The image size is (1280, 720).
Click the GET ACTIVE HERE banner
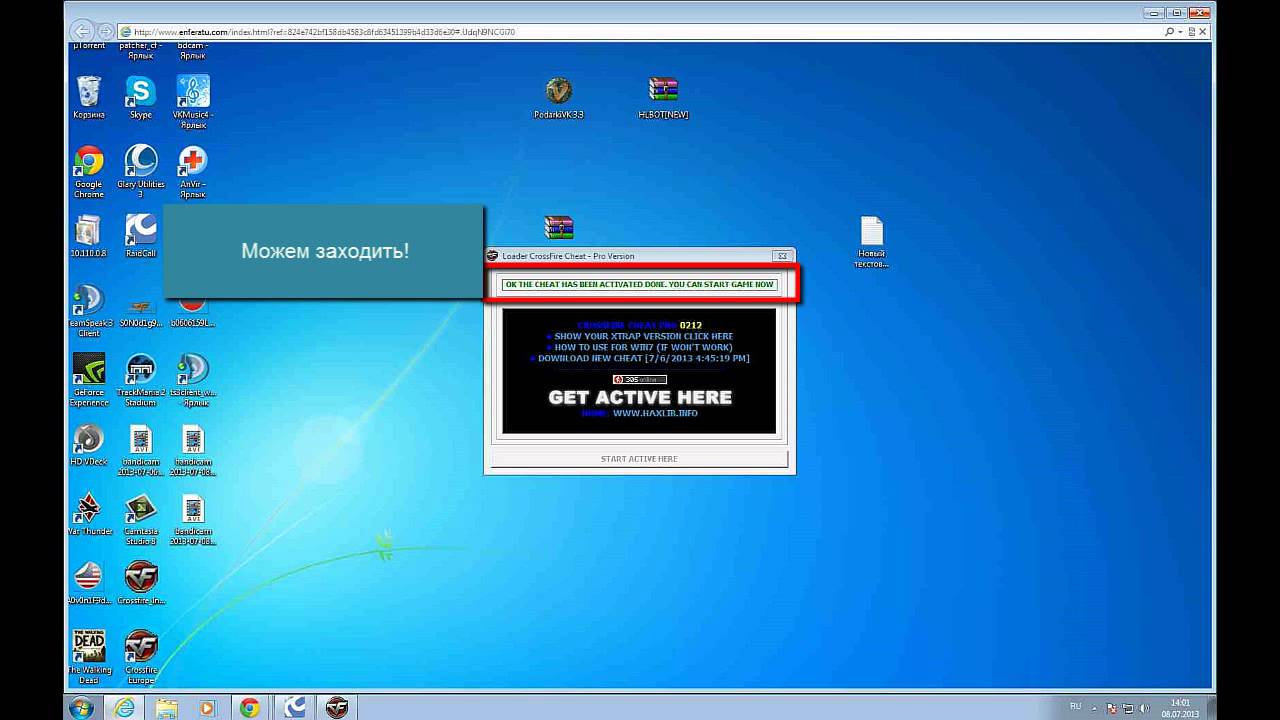click(x=640, y=397)
